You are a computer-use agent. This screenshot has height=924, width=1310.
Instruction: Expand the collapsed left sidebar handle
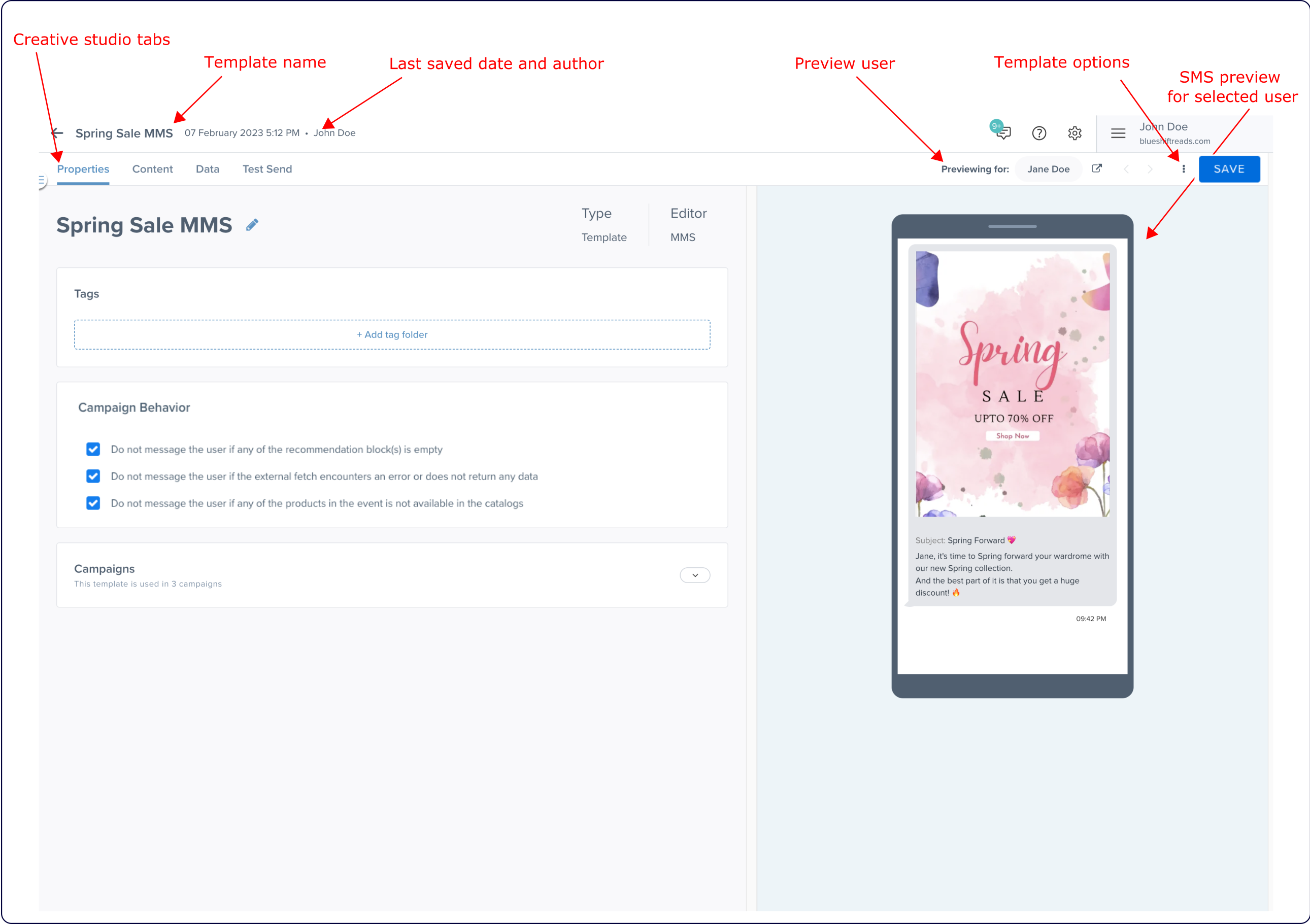pos(41,181)
